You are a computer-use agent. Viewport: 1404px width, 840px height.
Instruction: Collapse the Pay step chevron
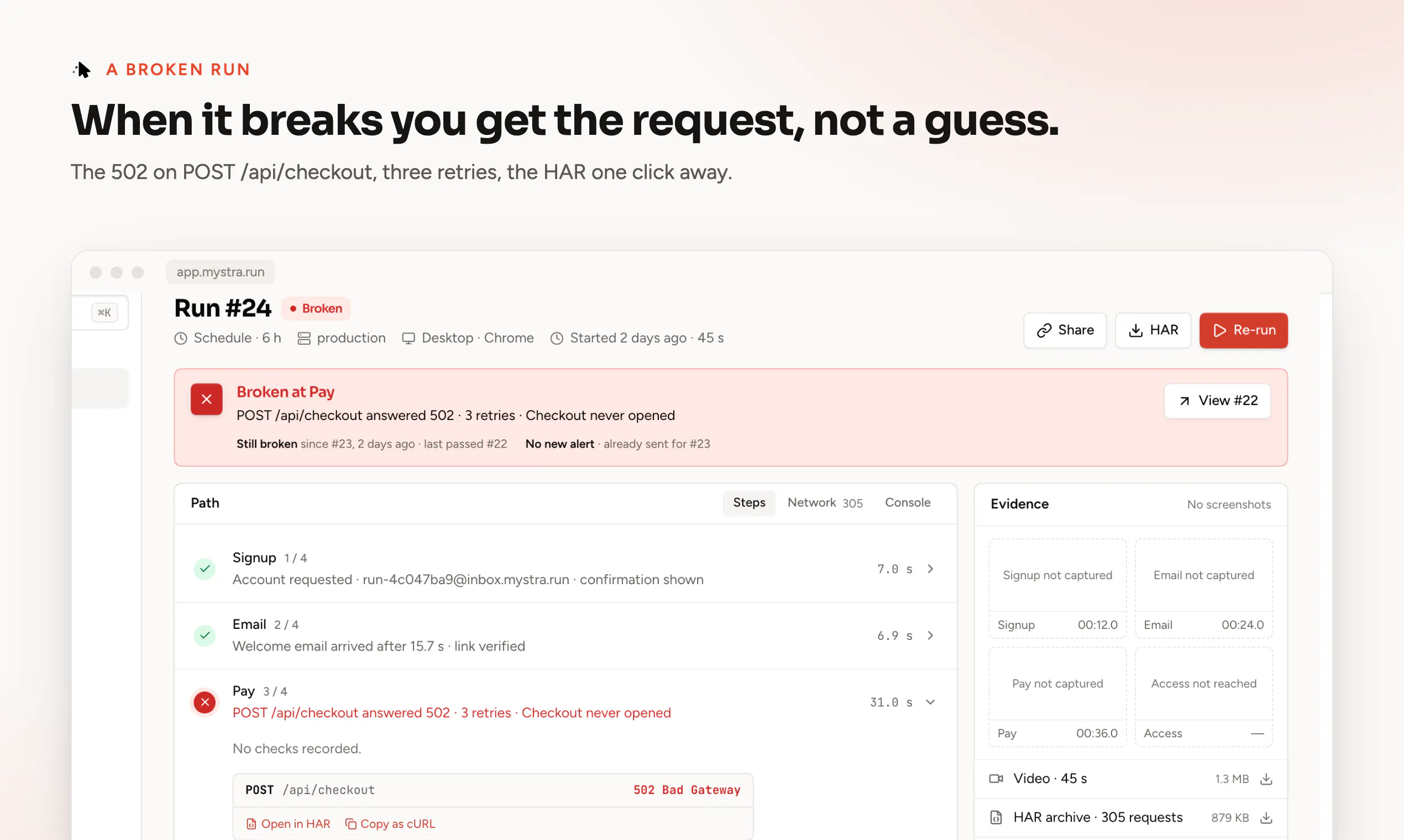coord(930,702)
